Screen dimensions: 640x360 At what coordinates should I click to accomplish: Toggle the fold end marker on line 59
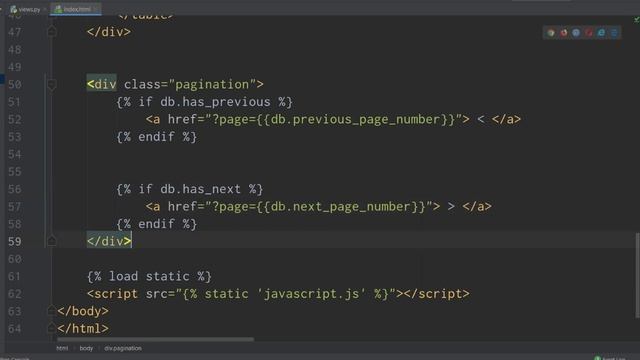coord(52,241)
